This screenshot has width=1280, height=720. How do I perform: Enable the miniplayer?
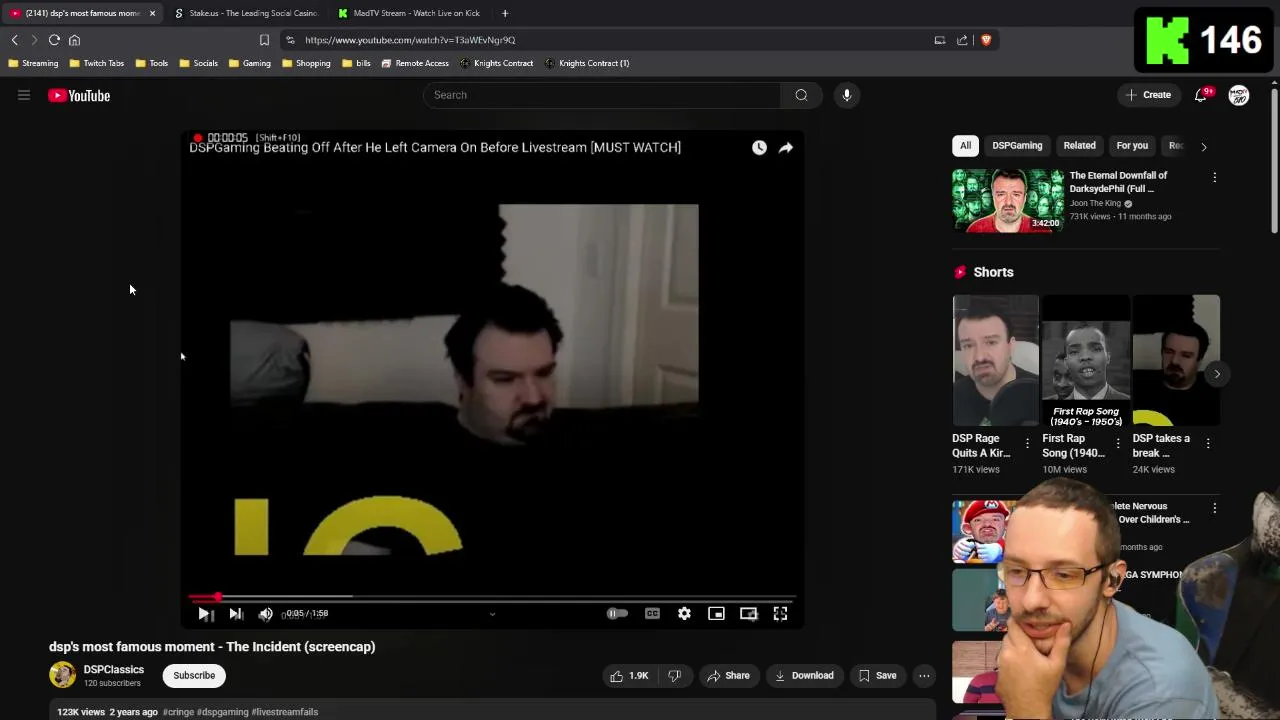[x=716, y=614]
